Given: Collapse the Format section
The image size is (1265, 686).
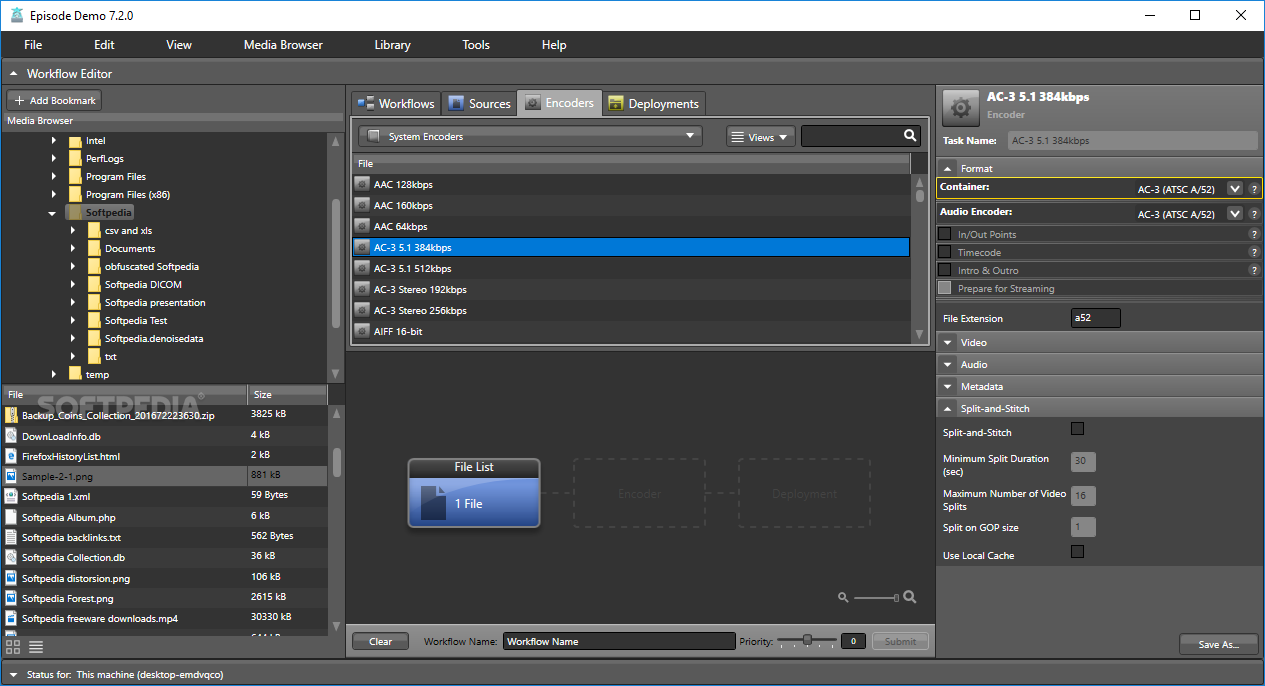Looking at the screenshot, I should (x=947, y=169).
